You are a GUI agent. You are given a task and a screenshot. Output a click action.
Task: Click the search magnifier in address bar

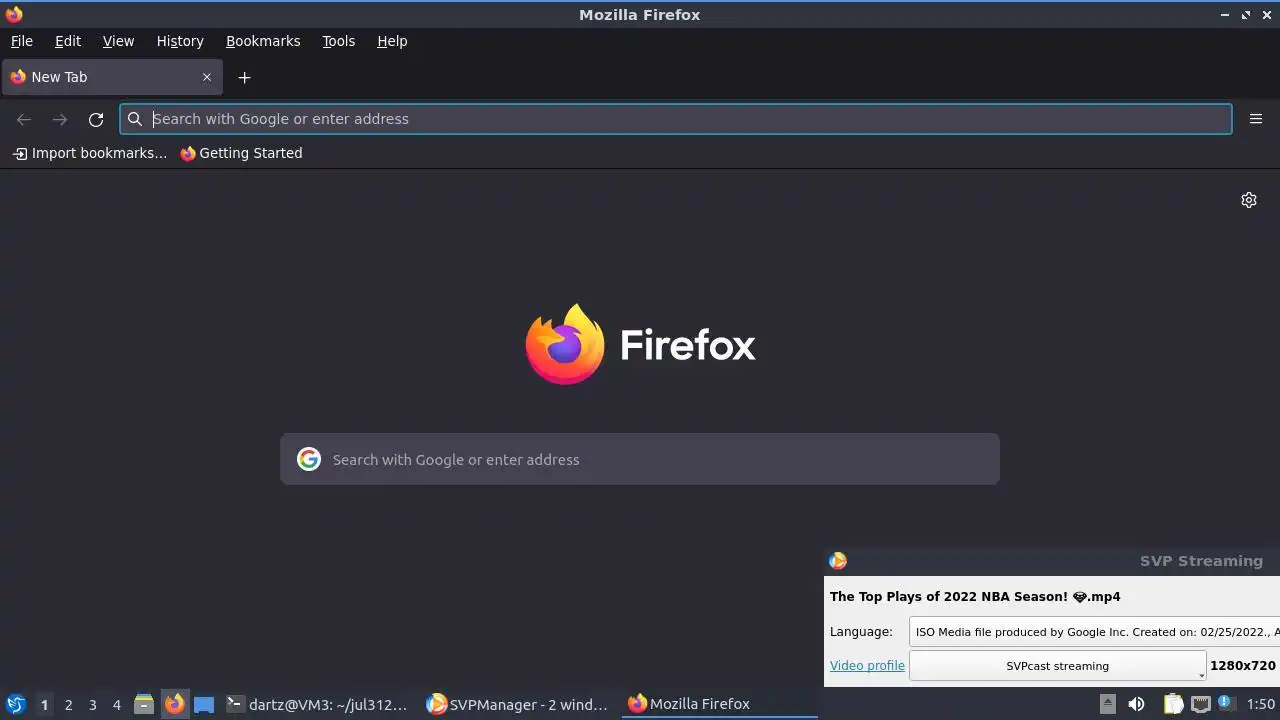(x=135, y=119)
